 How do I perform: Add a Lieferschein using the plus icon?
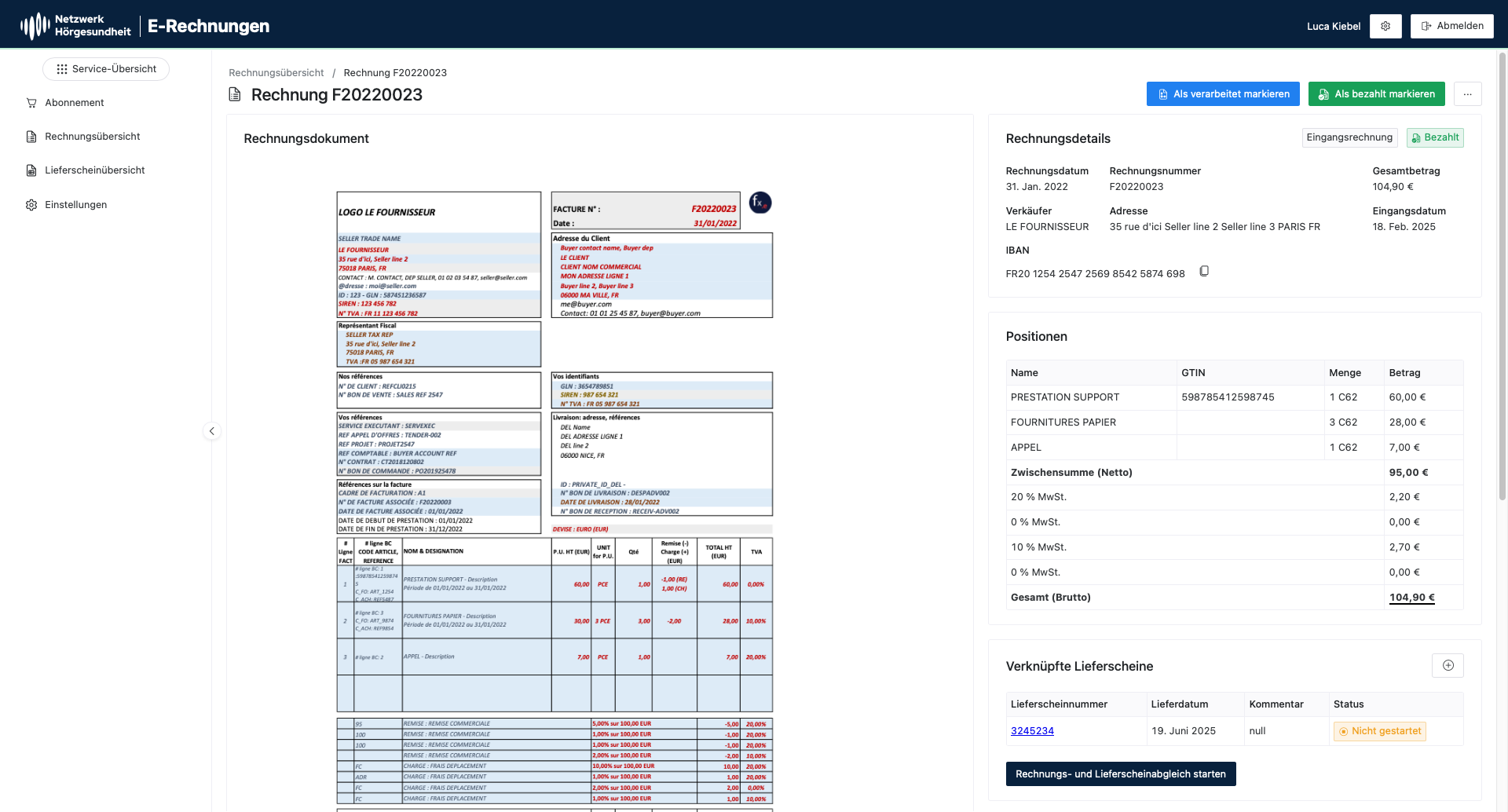(x=1448, y=665)
